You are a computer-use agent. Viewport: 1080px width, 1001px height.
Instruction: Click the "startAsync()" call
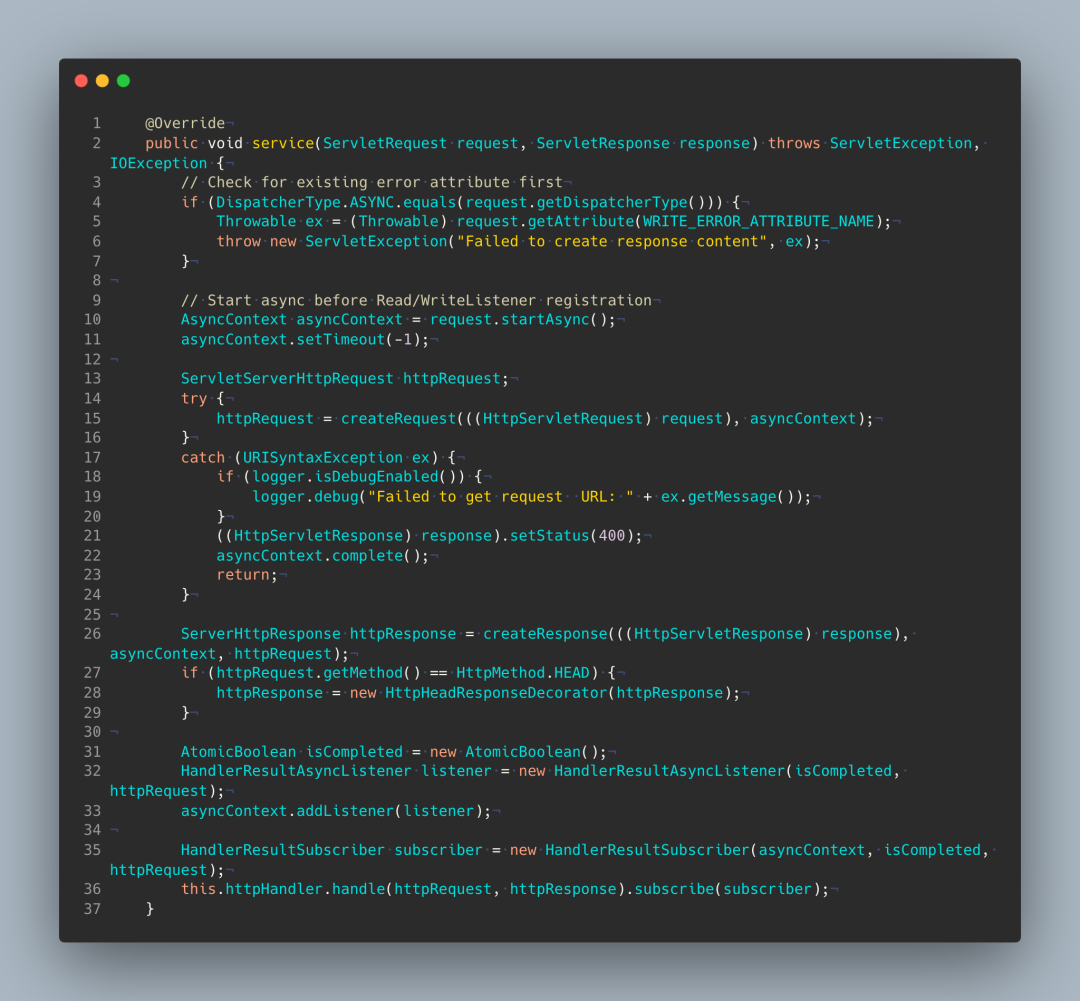(x=554, y=320)
